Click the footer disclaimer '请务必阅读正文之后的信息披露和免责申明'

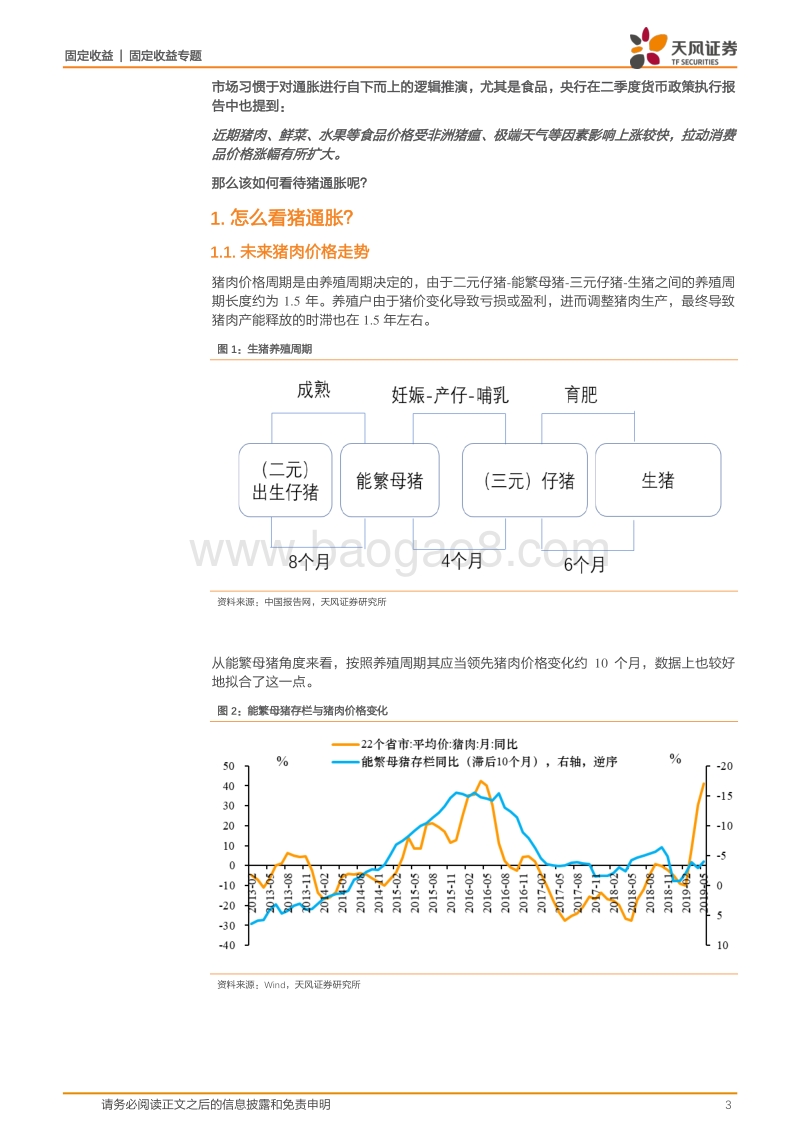(x=216, y=1105)
